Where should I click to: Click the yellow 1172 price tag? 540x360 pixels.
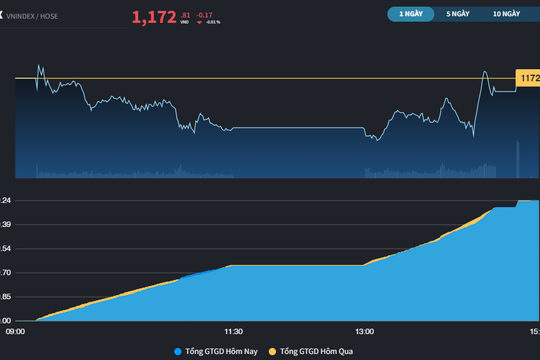[x=528, y=78]
